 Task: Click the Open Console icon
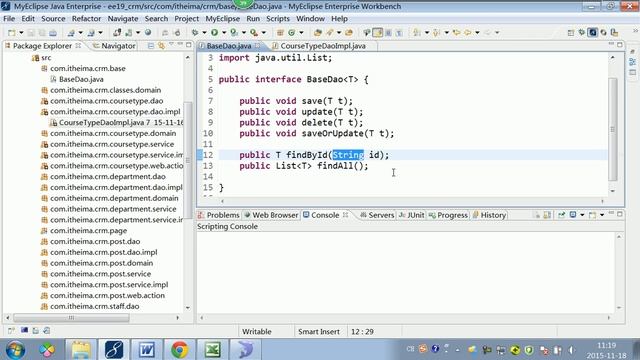tap(592, 215)
